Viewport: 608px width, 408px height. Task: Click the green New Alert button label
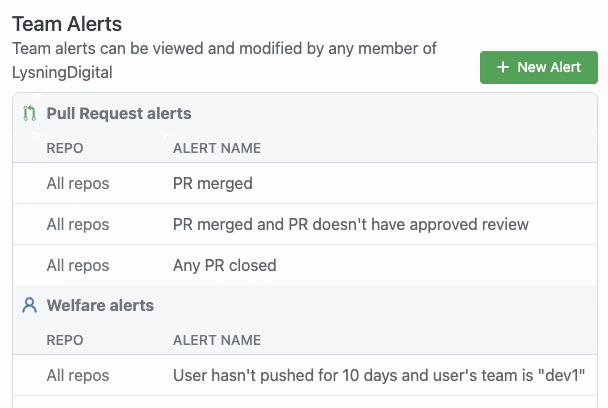549,68
